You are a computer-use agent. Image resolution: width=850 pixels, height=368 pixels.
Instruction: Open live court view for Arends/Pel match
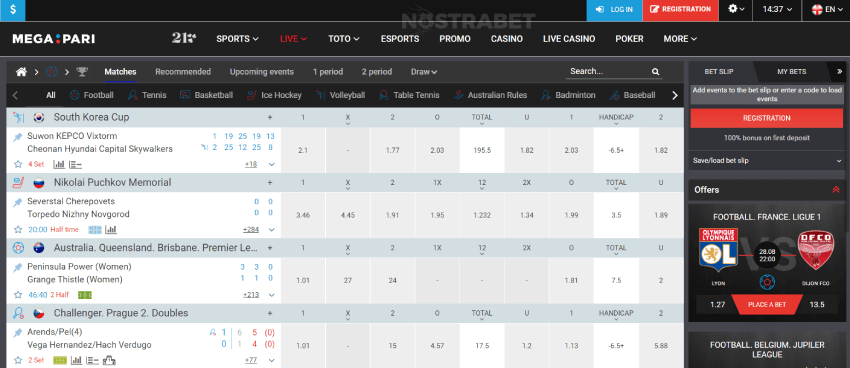pyautogui.click(x=60, y=360)
